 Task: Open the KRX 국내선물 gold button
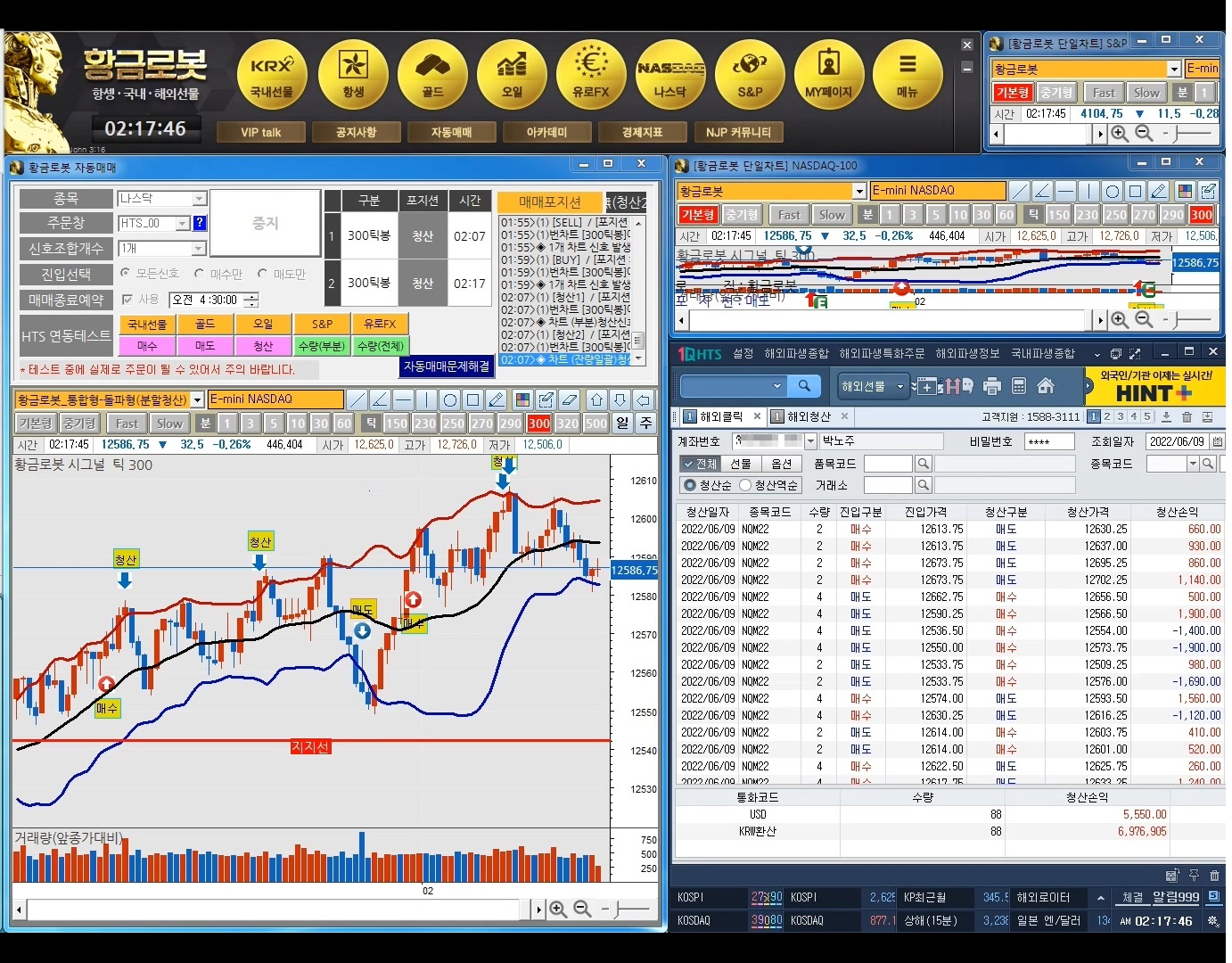point(273,73)
